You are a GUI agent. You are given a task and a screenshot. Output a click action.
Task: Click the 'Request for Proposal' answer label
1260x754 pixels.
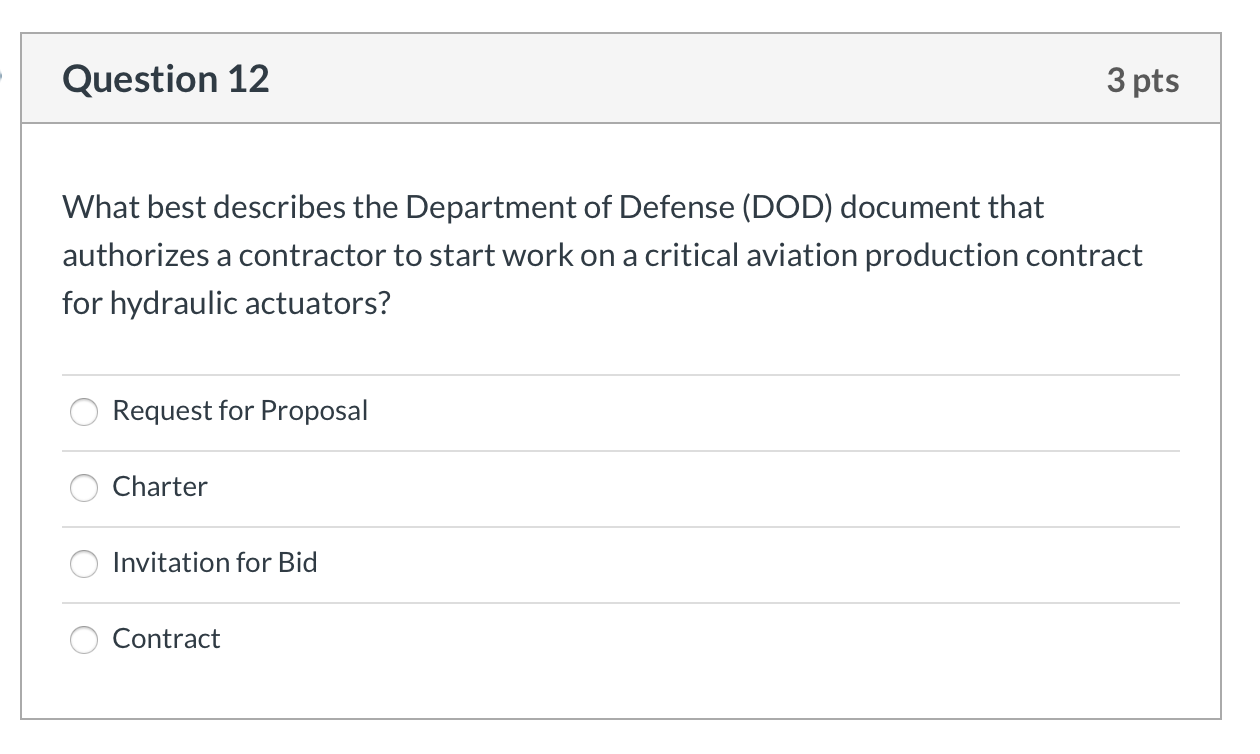240,411
